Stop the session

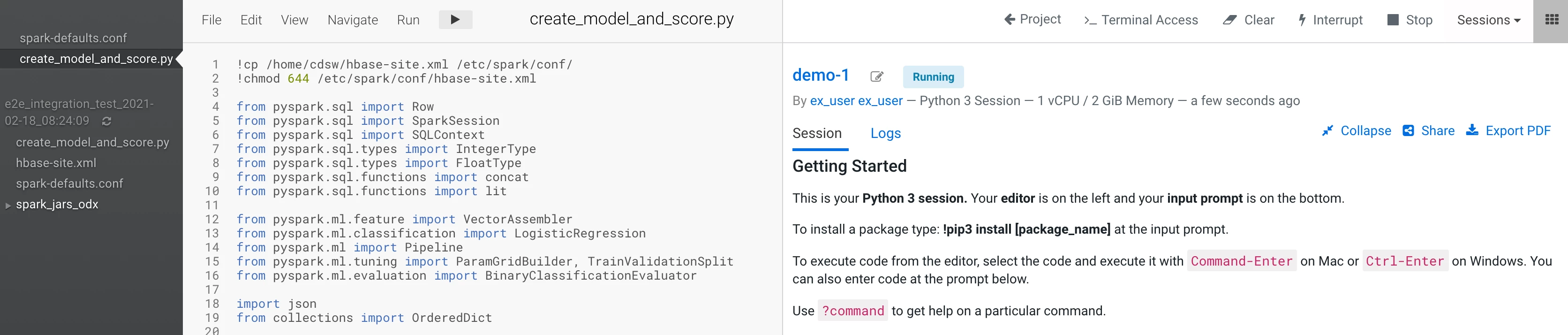[x=1410, y=20]
